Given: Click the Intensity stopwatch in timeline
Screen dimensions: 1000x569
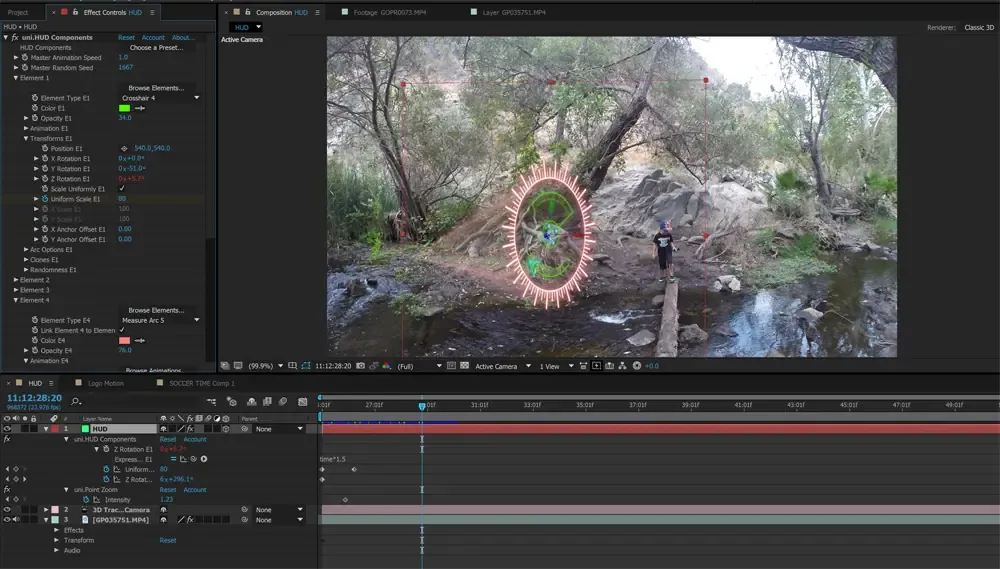Looking at the screenshot, I should [85, 499].
